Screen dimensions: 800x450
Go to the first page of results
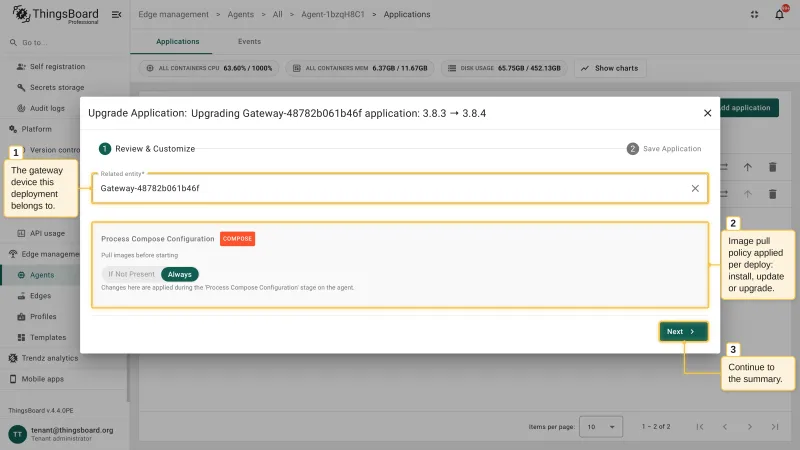coord(699,427)
